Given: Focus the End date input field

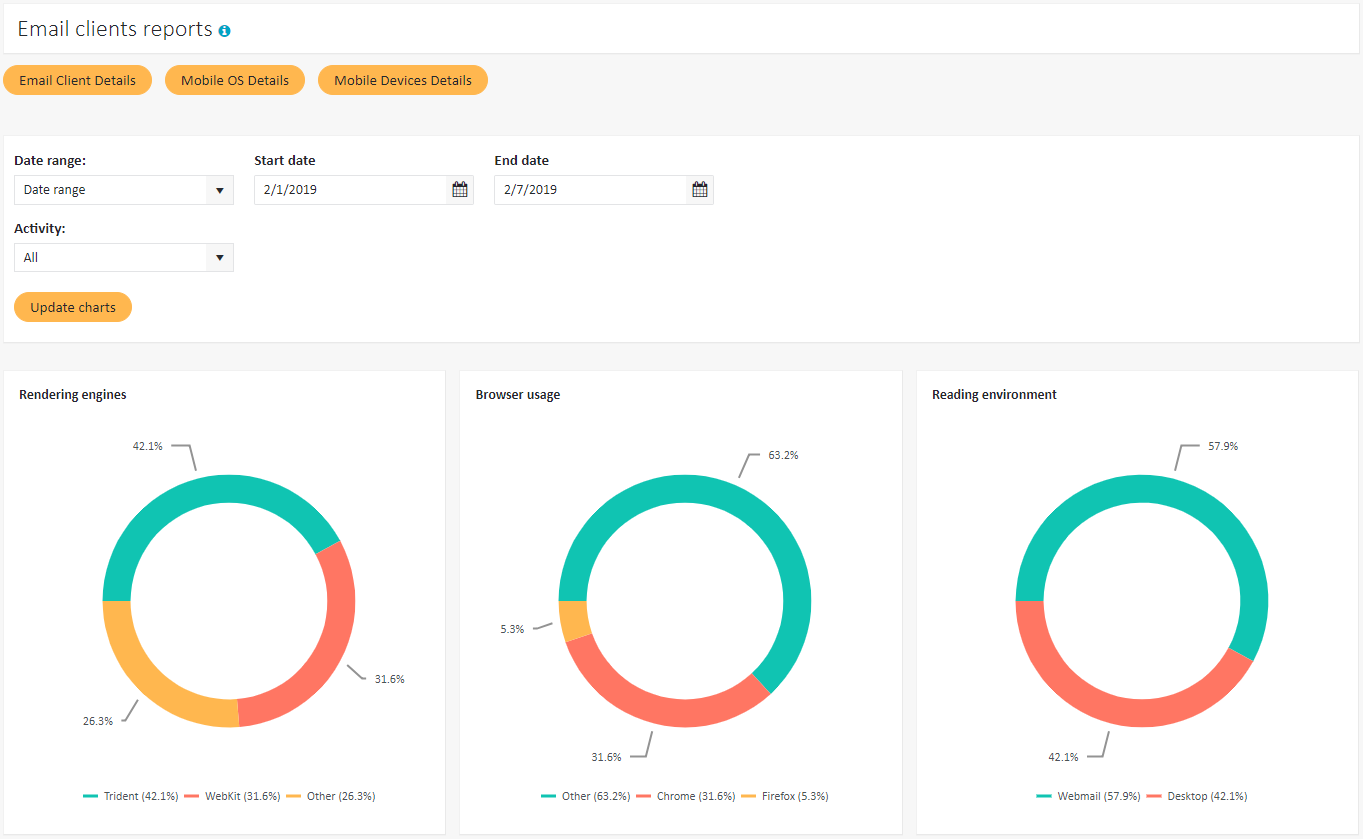Looking at the screenshot, I should (x=590, y=190).
